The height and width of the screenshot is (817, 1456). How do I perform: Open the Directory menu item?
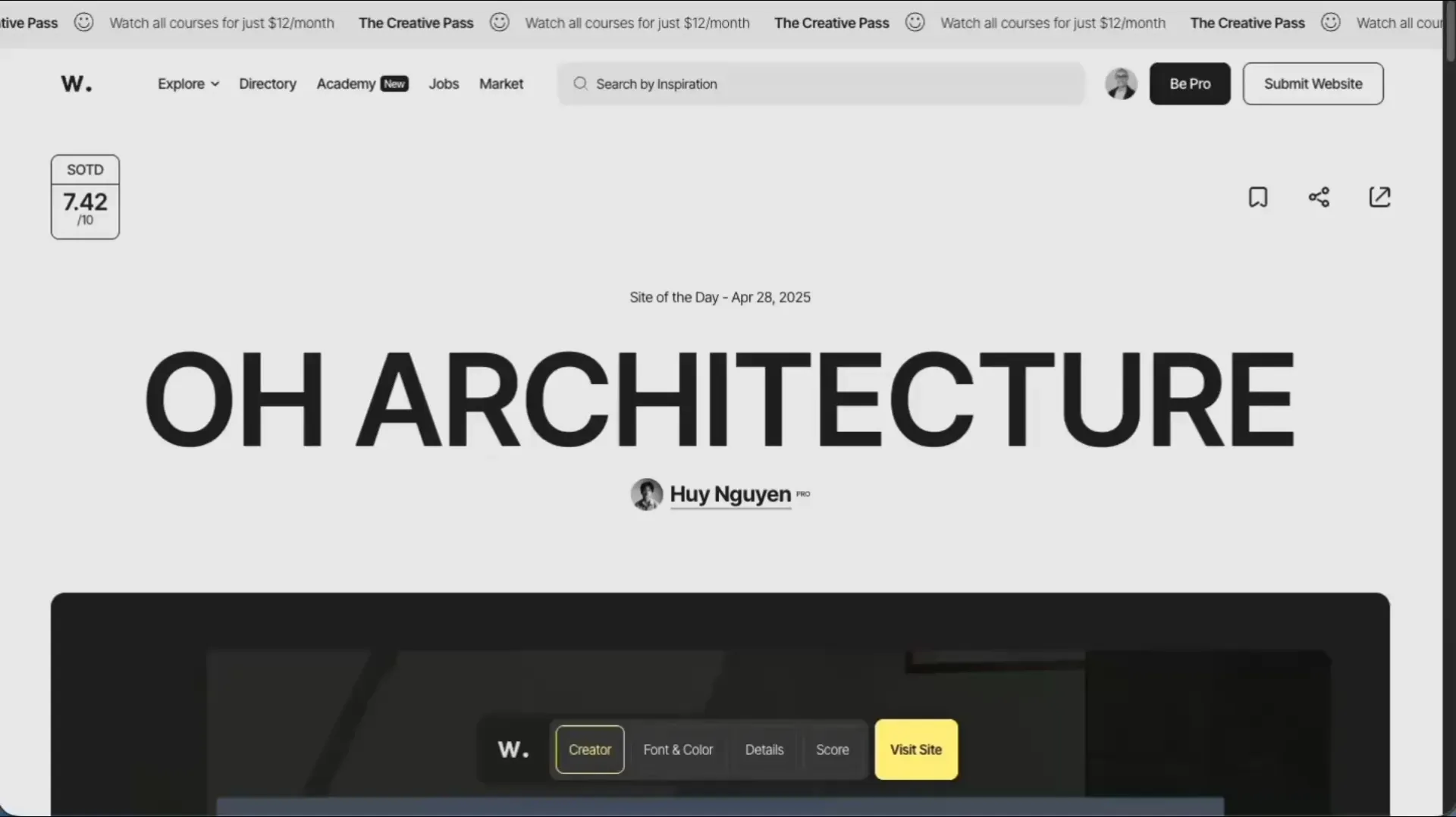pos(268,83)
